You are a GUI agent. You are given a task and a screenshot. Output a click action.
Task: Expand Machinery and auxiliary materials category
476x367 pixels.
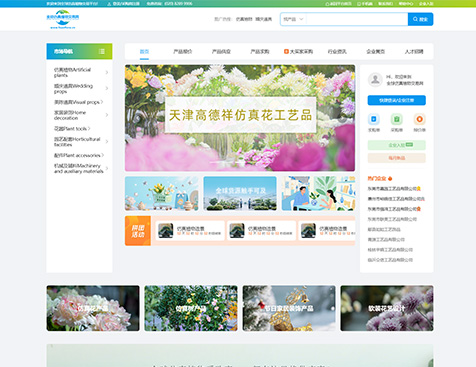(x=107, y=168)
